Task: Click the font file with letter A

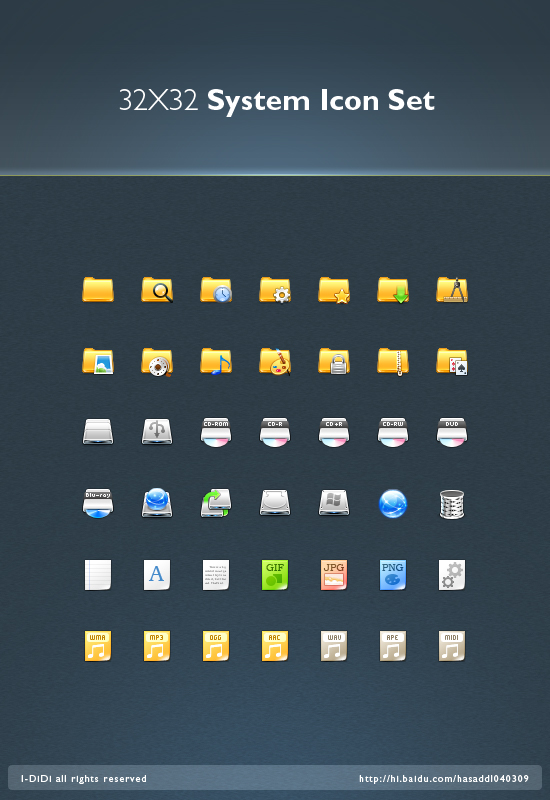Action: [x=157, y=575]
